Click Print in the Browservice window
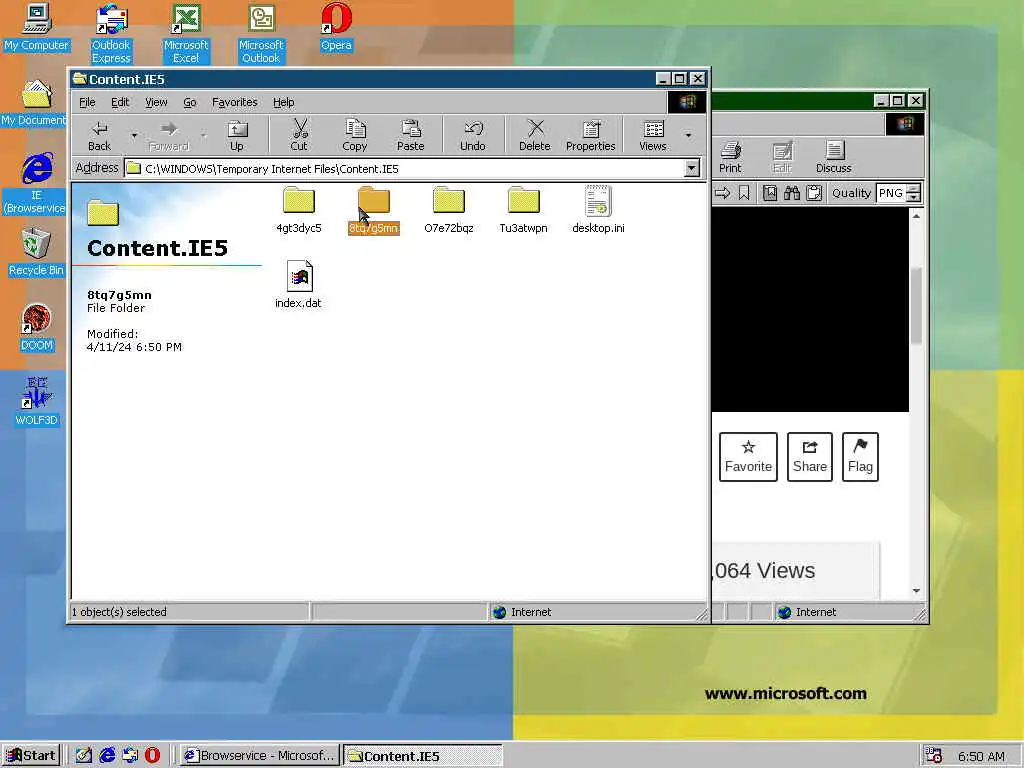The width and height of the screenshot is (1024, 768). coord(730,157)
